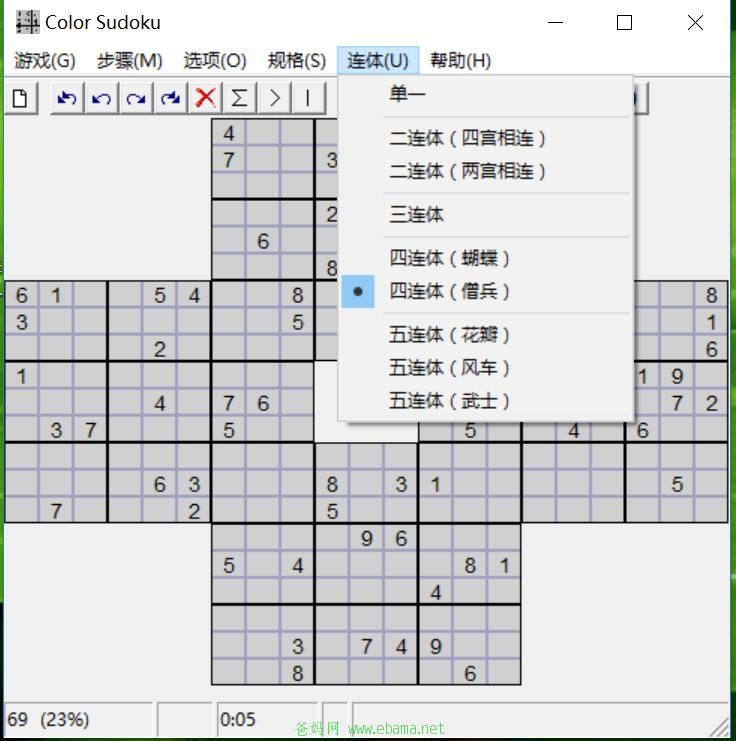Screen dimensions: 736x741
Task: Click the redo all steps icon
Action: [x=170, y=98]
